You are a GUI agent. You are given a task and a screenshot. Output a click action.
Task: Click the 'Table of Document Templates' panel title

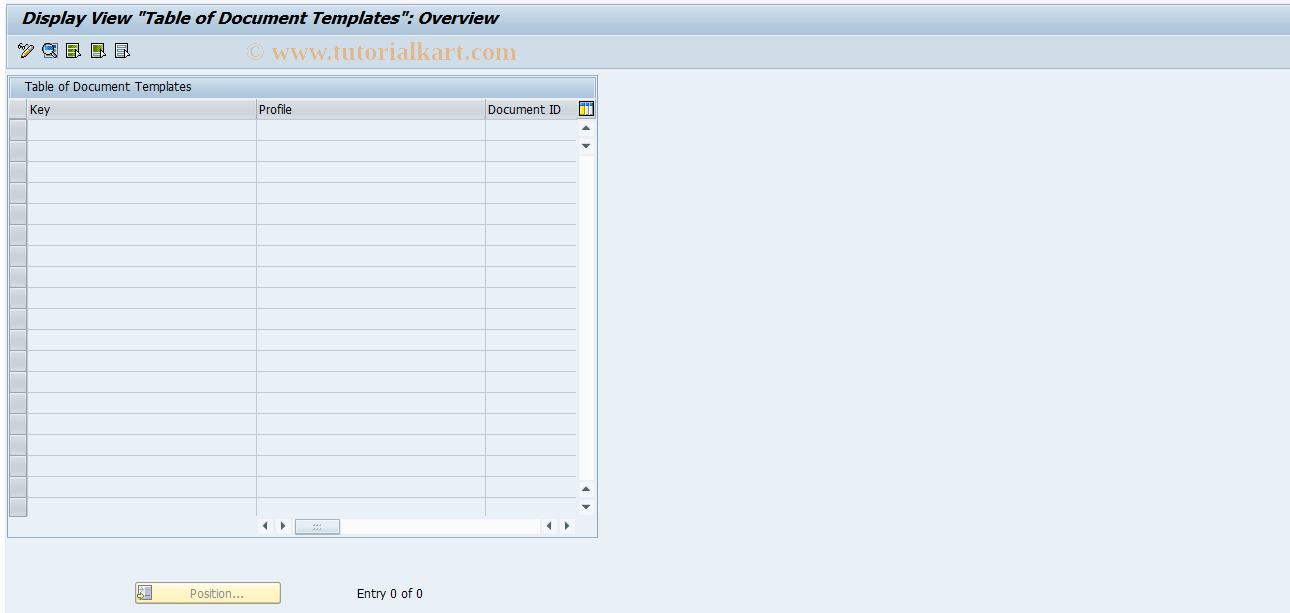pyautogui.click(x=108, y=87)
